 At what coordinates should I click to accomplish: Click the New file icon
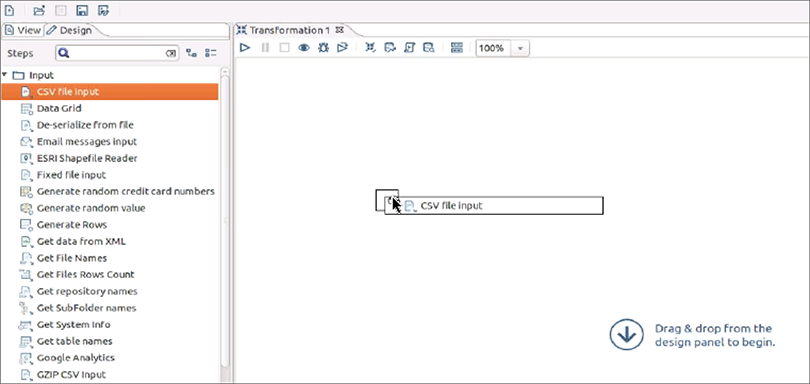(x=9, y=10)
